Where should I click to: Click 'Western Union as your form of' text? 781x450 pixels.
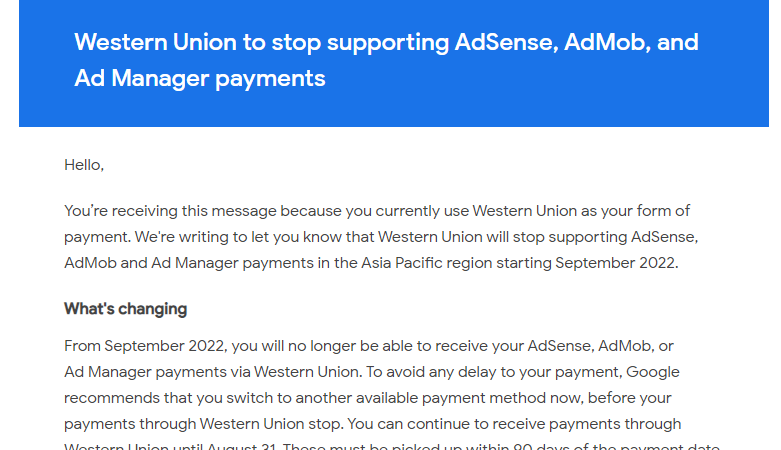point(581,211)
